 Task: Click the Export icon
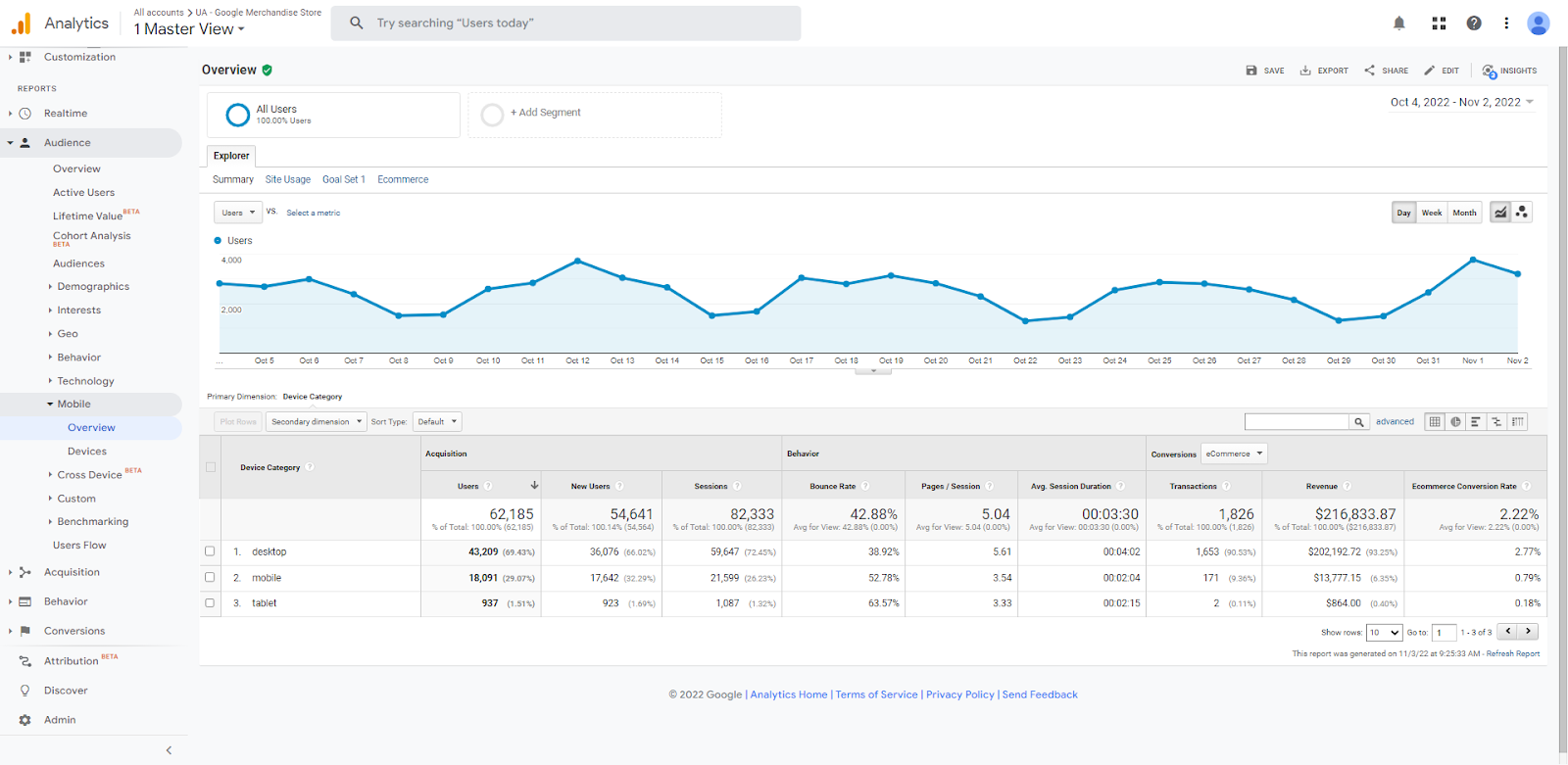[1305, 71]
